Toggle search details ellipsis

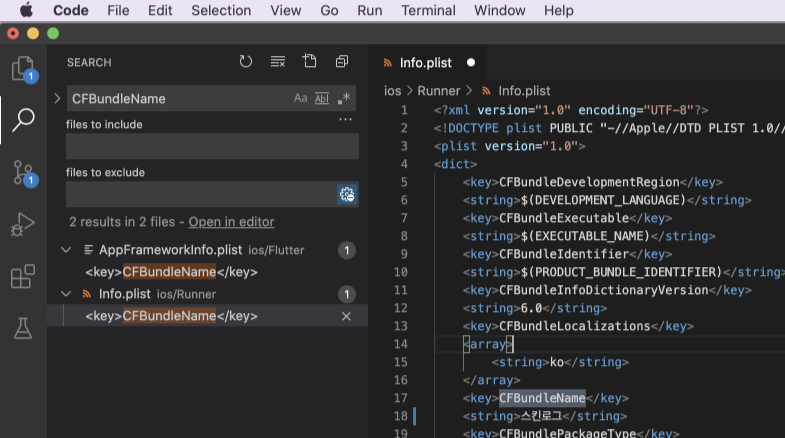(345, 119)
